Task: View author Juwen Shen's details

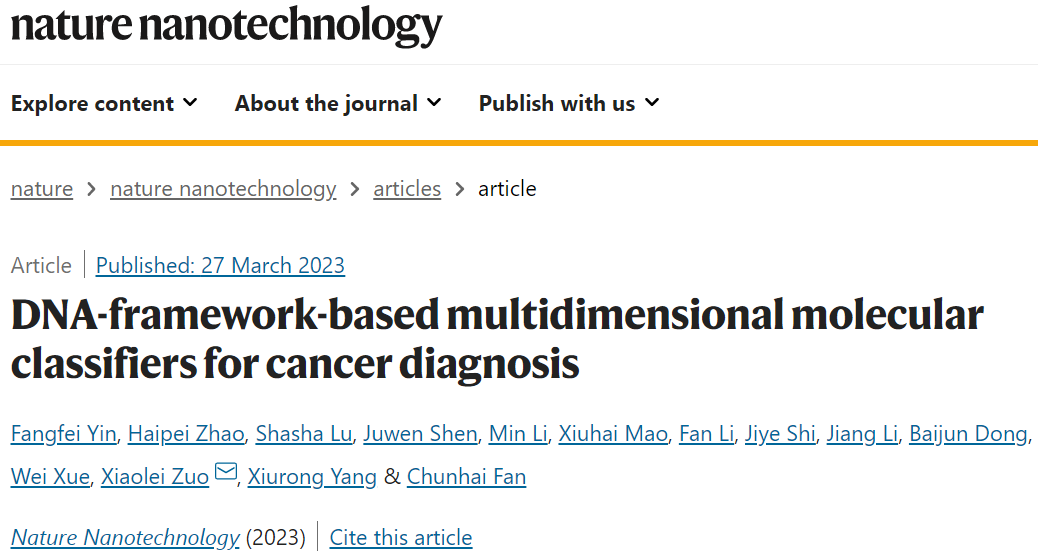Action: [420, 434]
